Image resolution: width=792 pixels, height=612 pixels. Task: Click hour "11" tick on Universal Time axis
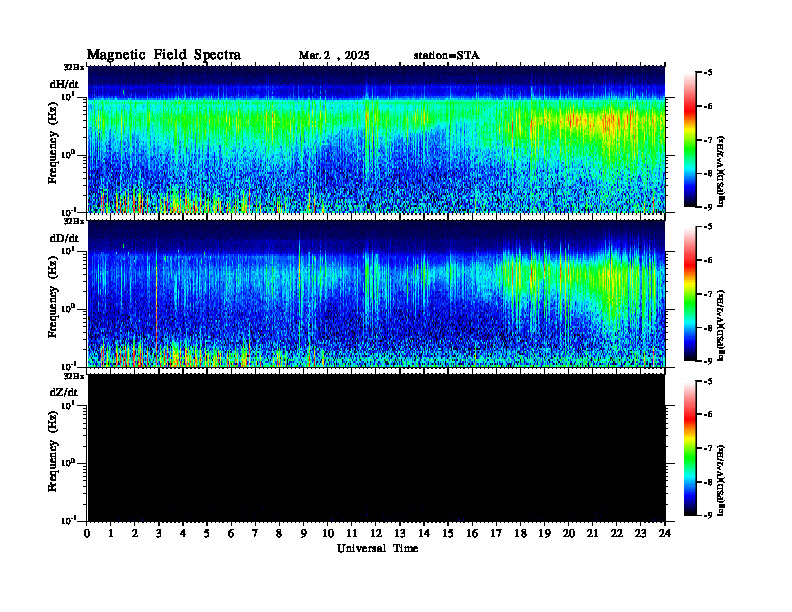pos(352,534)
